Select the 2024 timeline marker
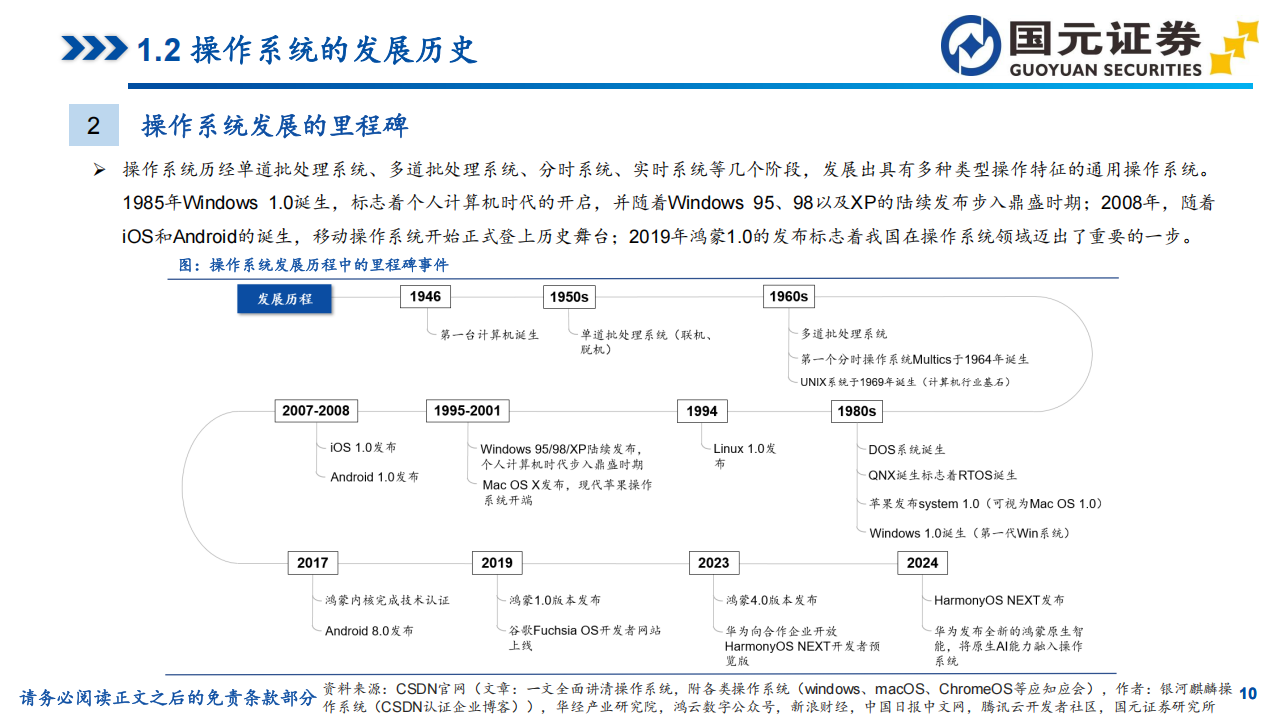This screenshot has width=1280, height=720. click(922, 562)
